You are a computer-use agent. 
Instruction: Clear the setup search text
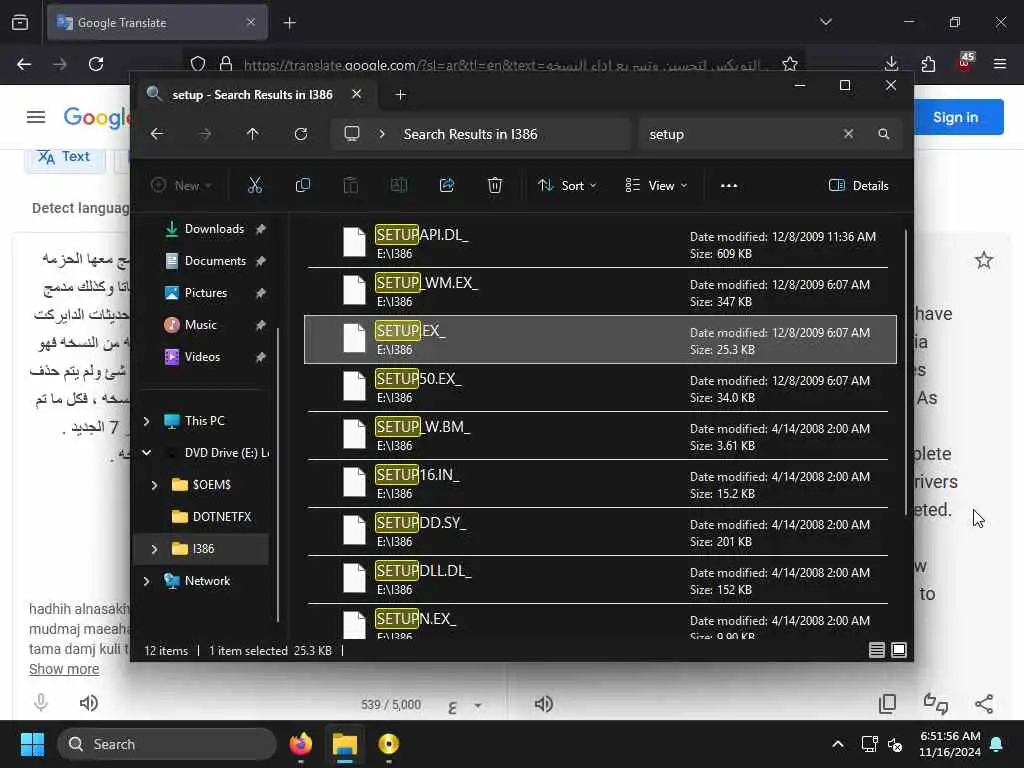(x=848, y=134)
